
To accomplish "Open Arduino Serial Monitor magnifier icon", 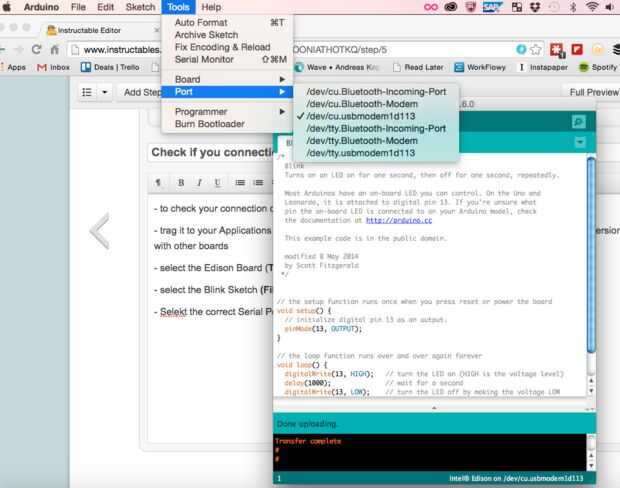I will click(x=578, y=122).
